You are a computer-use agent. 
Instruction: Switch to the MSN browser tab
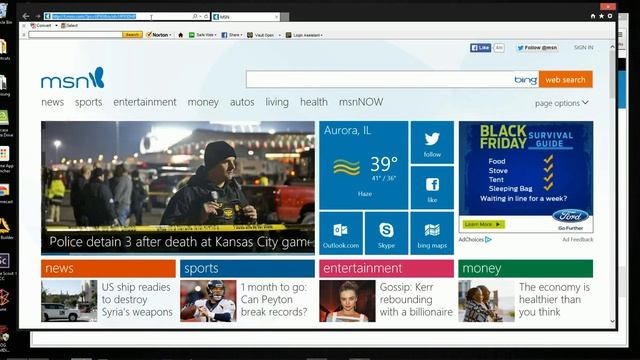(x=244, y=17)
